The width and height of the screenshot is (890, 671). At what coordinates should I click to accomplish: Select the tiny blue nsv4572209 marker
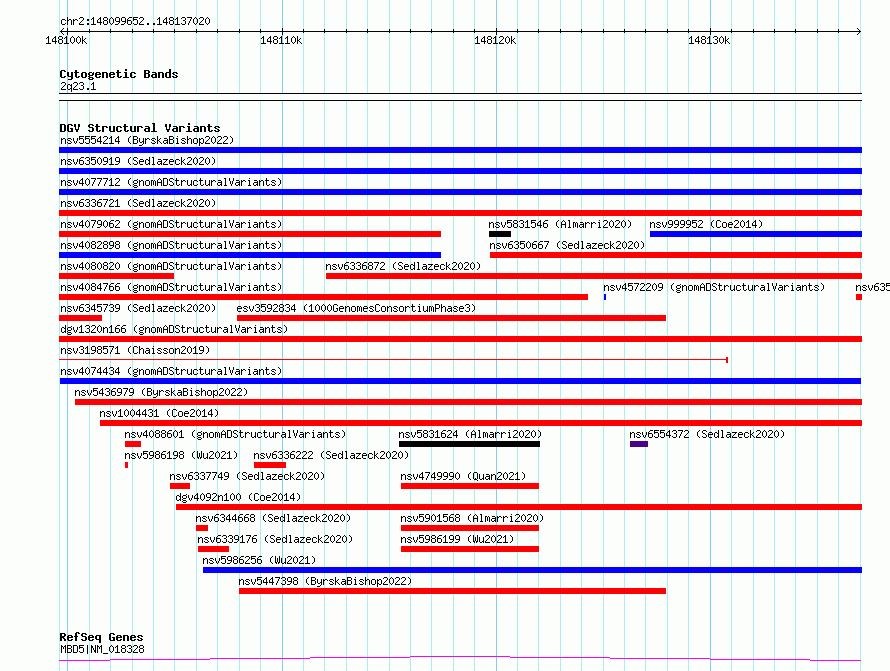[x=605, y=297]
